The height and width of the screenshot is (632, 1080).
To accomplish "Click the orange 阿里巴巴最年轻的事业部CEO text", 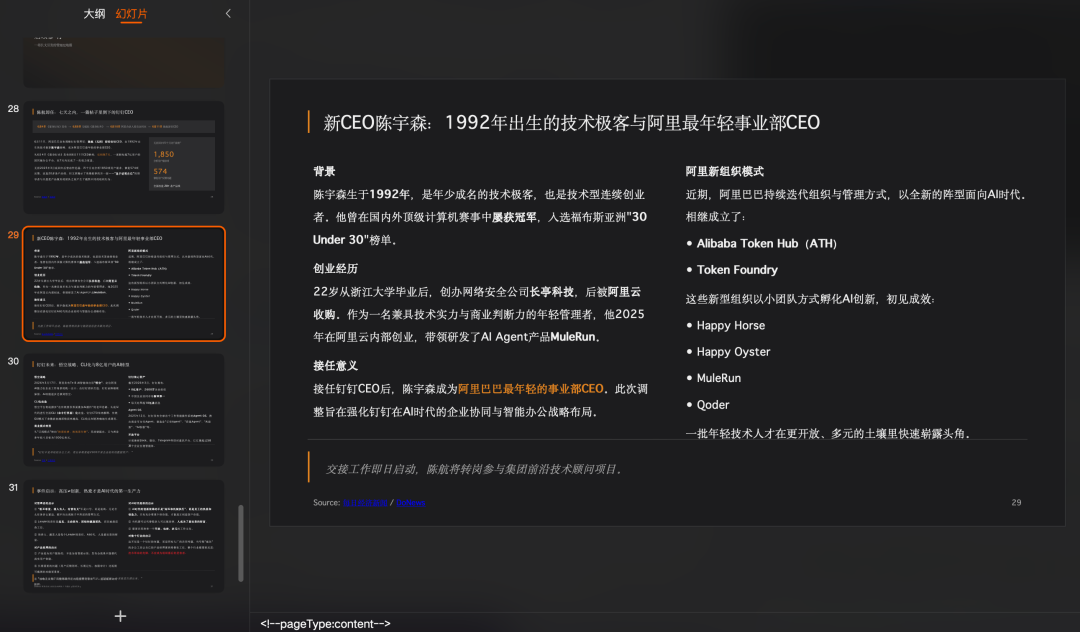I will pyautogui.click(x=531, y=389).
